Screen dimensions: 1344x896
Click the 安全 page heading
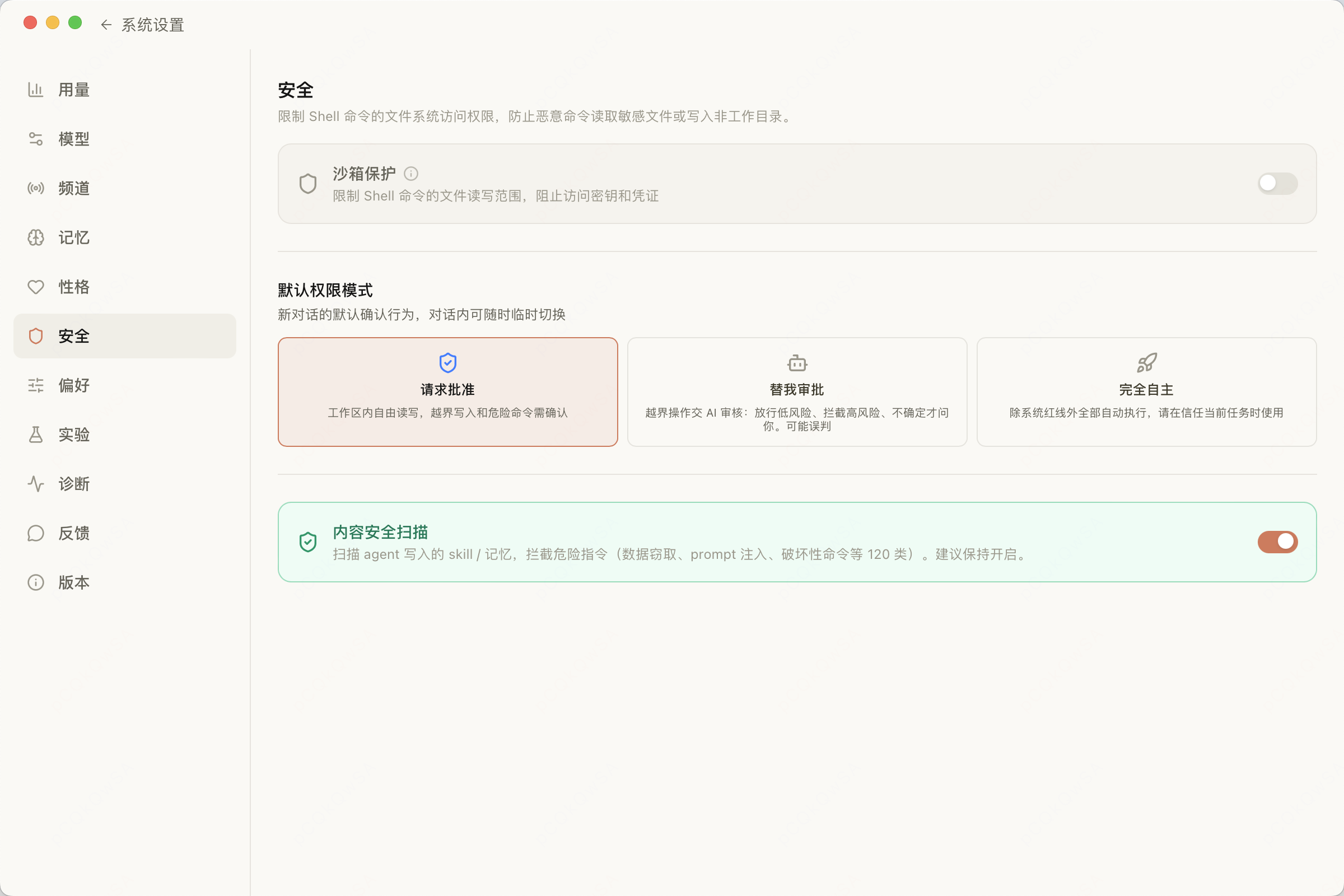click(x=296, y=90)
